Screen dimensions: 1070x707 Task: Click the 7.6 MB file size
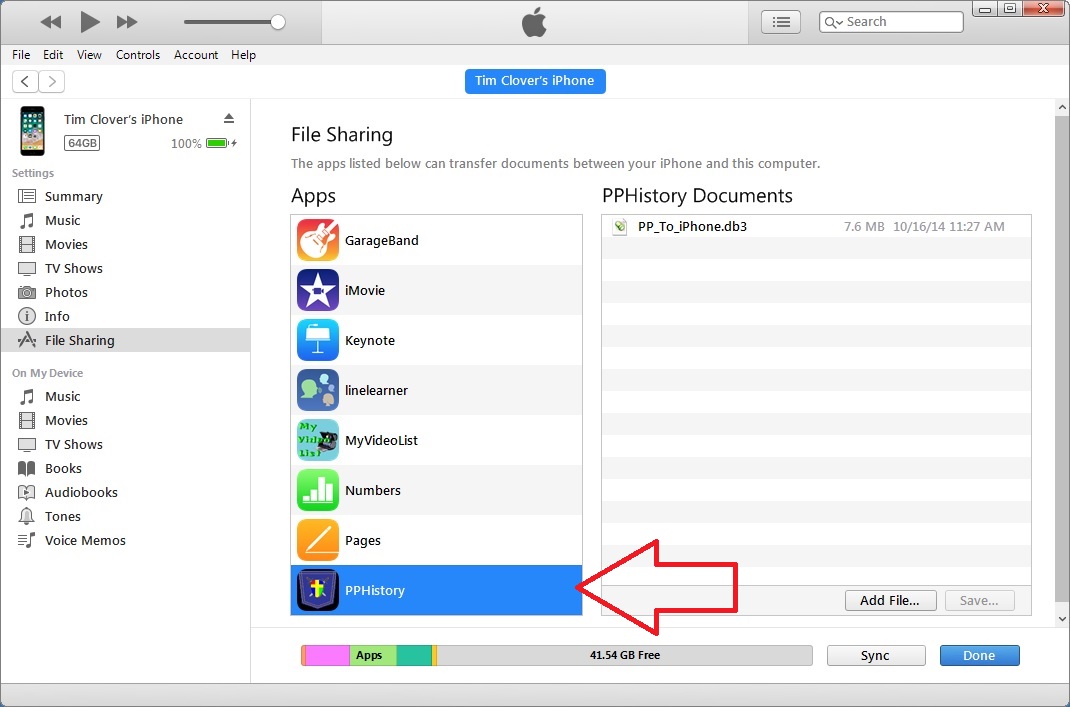coord(864,227)
